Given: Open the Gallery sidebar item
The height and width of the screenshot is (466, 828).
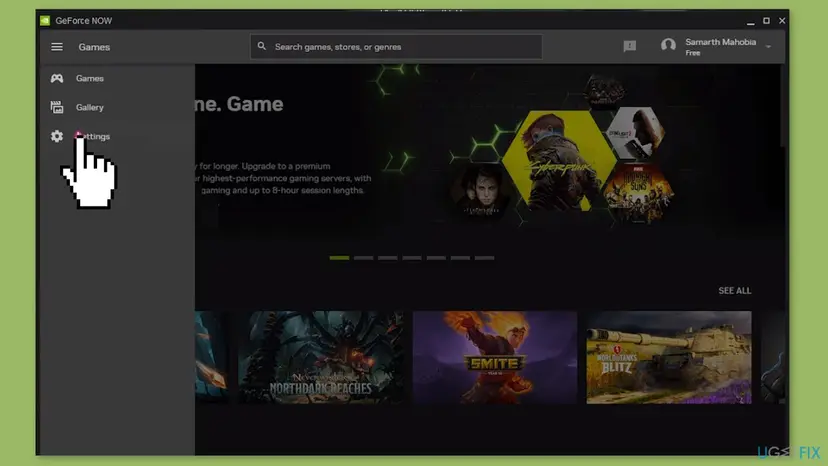Looking at the screenshot, I should 117,107.
